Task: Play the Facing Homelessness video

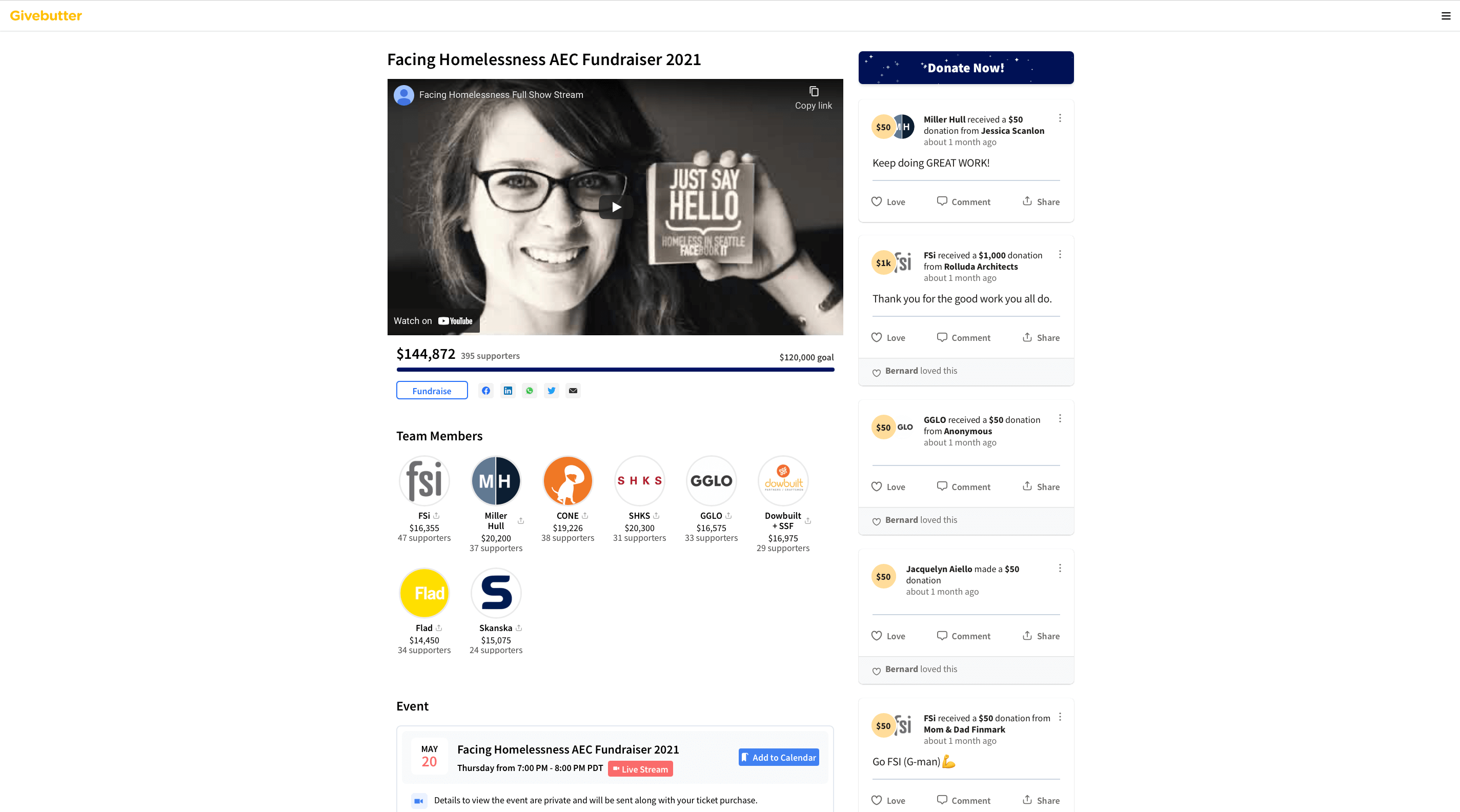Action: click(x=616, y=207)
